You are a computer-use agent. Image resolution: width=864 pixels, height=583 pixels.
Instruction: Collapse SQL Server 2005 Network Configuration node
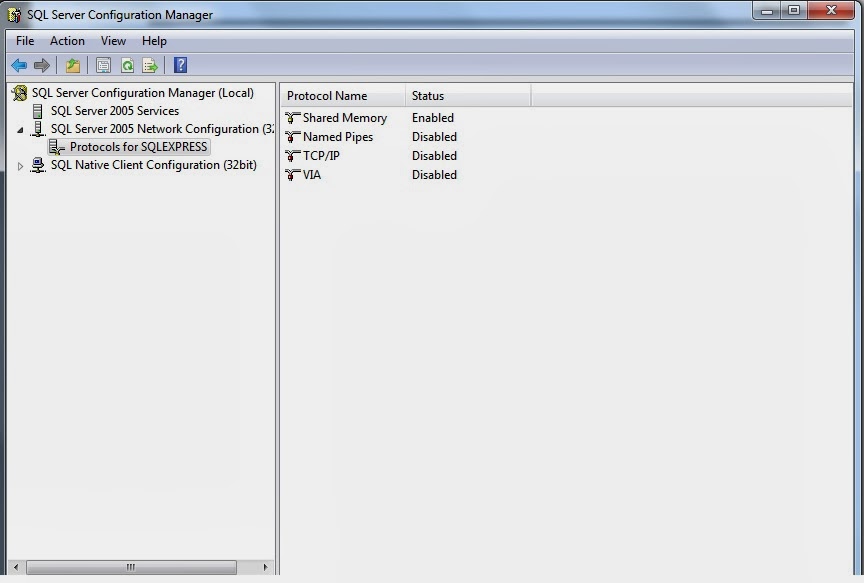click(20, 130)
